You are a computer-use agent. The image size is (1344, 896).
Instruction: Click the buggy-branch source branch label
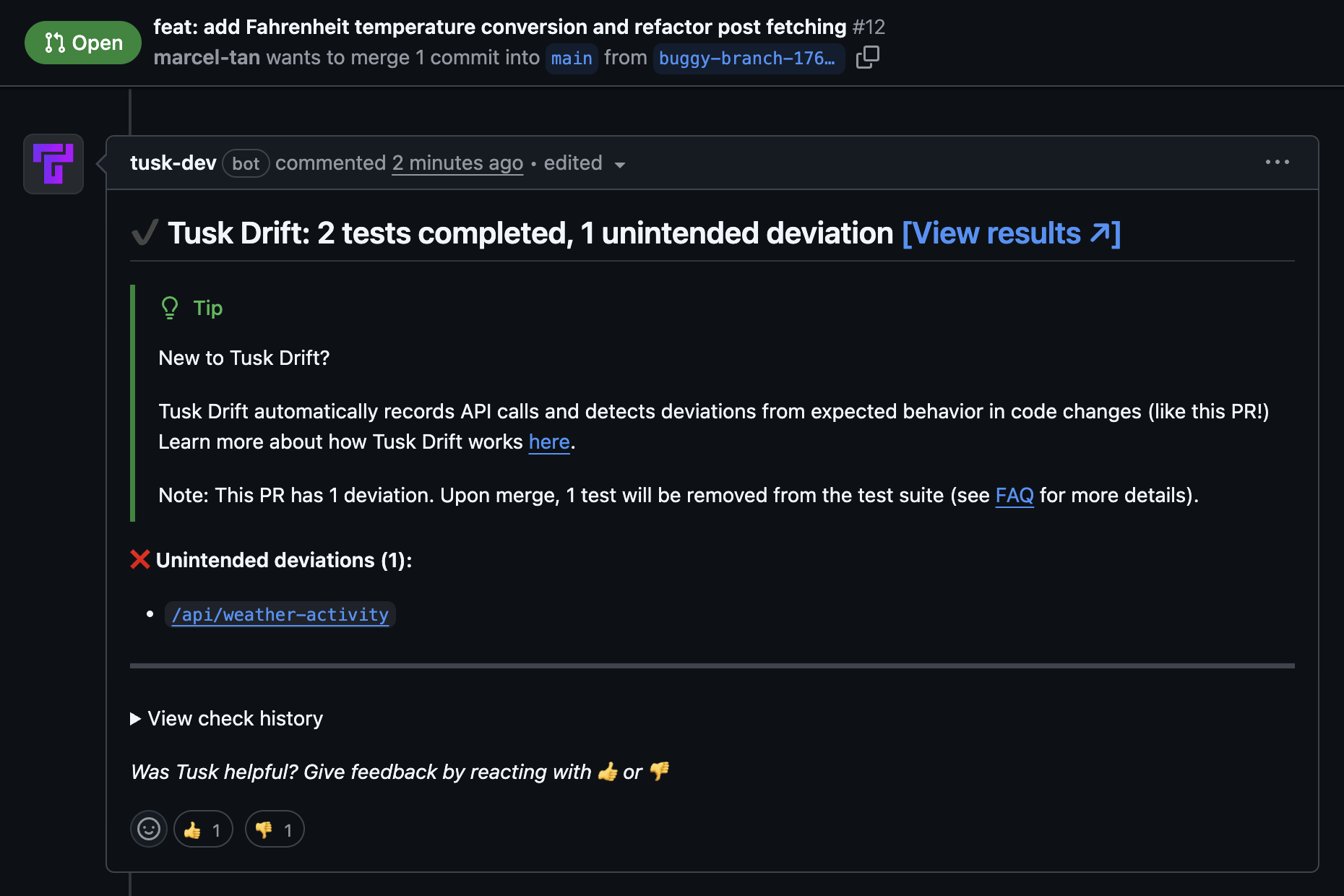[749, 59]
